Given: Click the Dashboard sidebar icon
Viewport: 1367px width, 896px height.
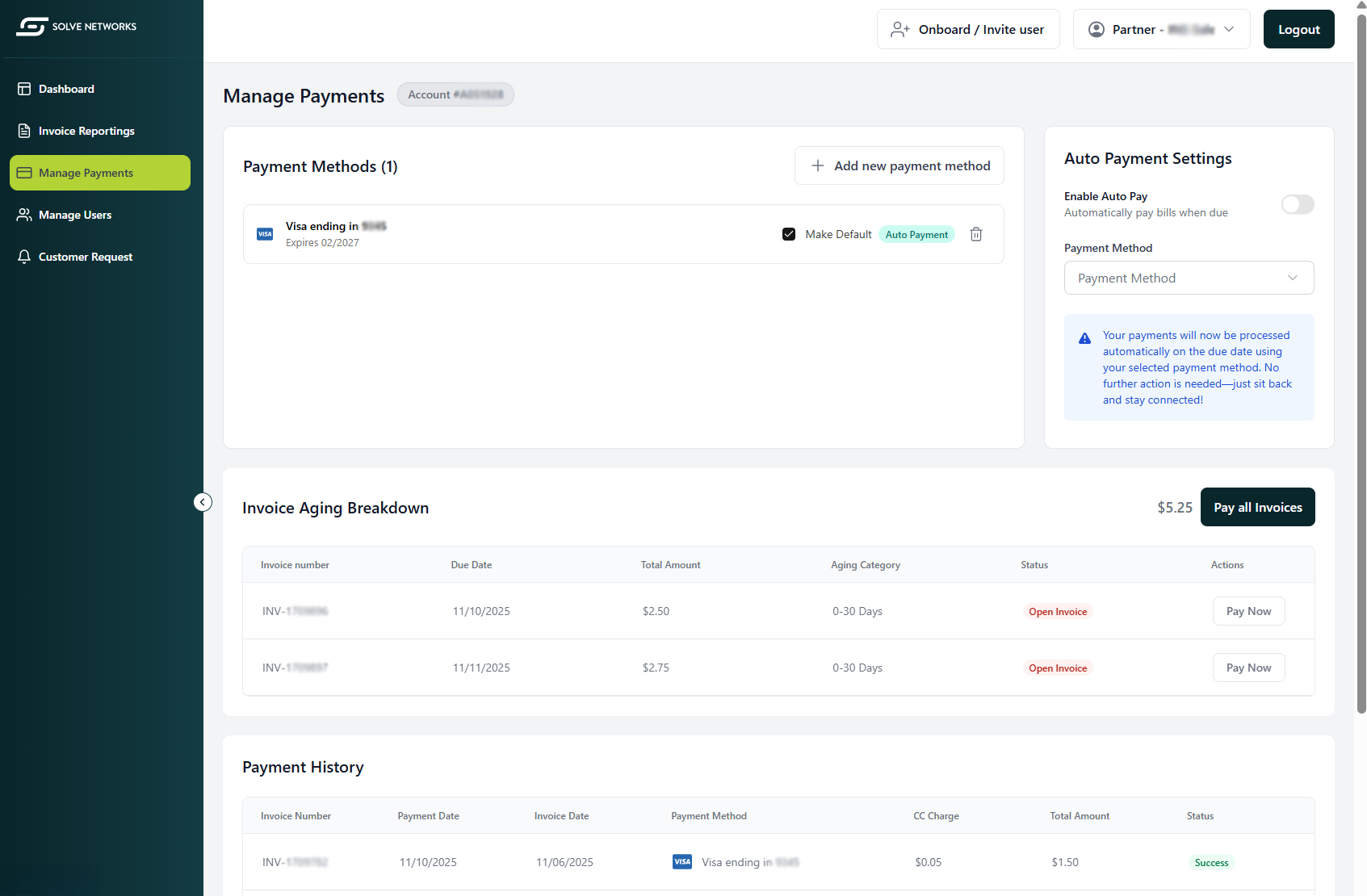Looking at the screenshot, I should click(x=24, y=89).
